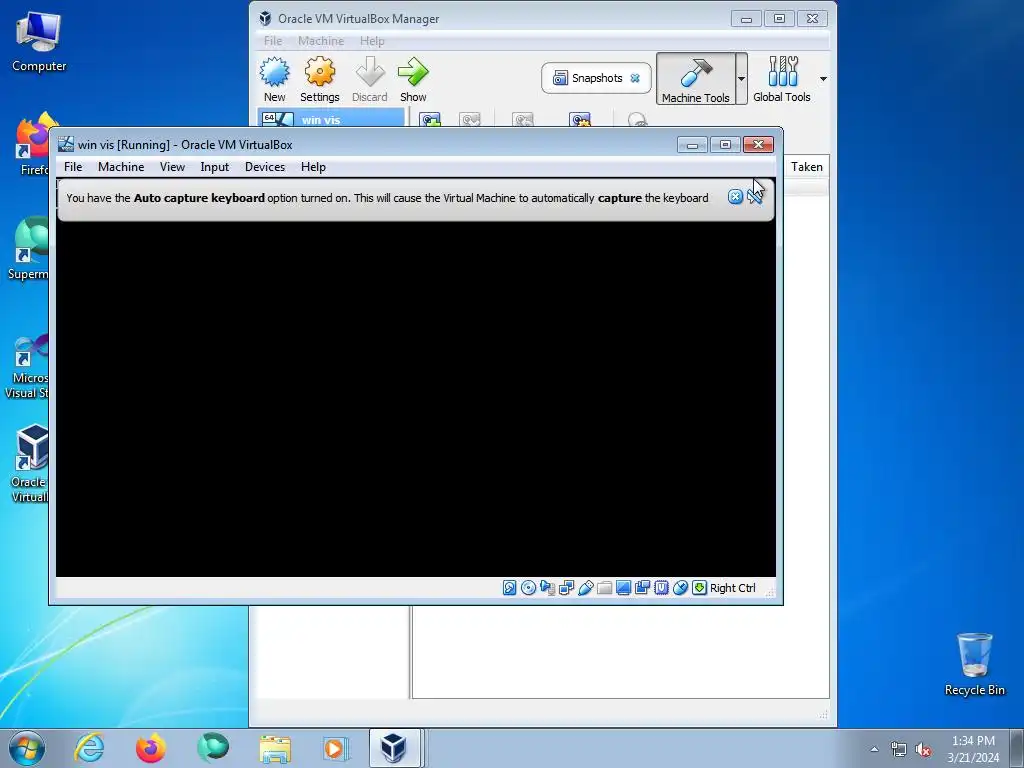Select the Snapshots tool pill
1024x768 pixels.
588,78
